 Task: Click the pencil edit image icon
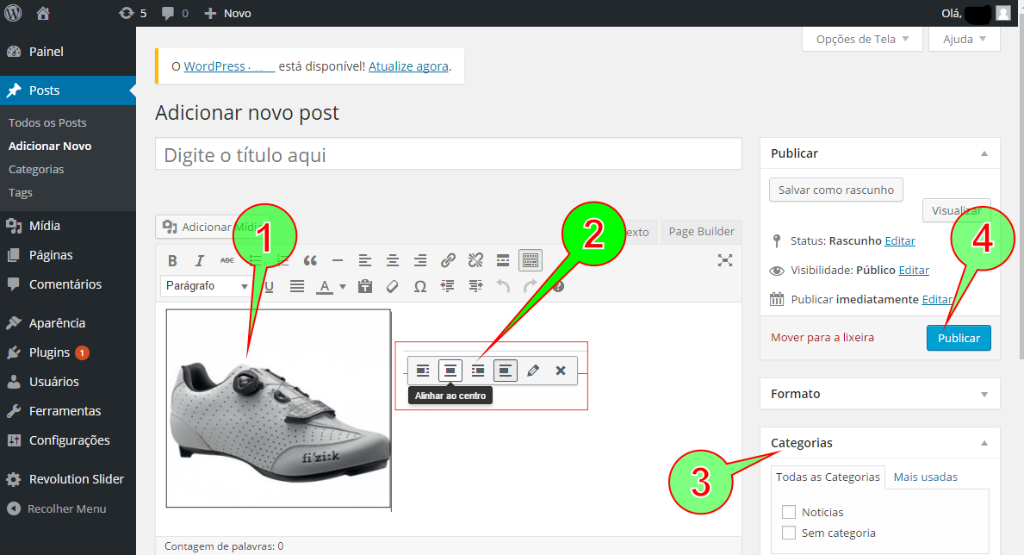[x=533, y=371]
